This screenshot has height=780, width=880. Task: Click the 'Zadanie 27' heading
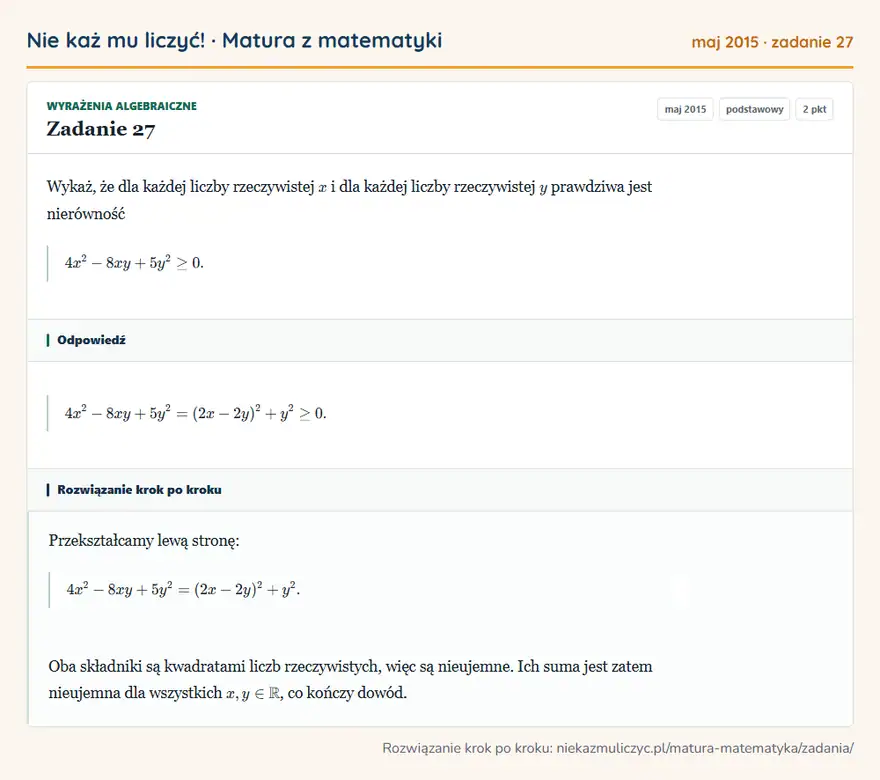(x=100, y=129)
